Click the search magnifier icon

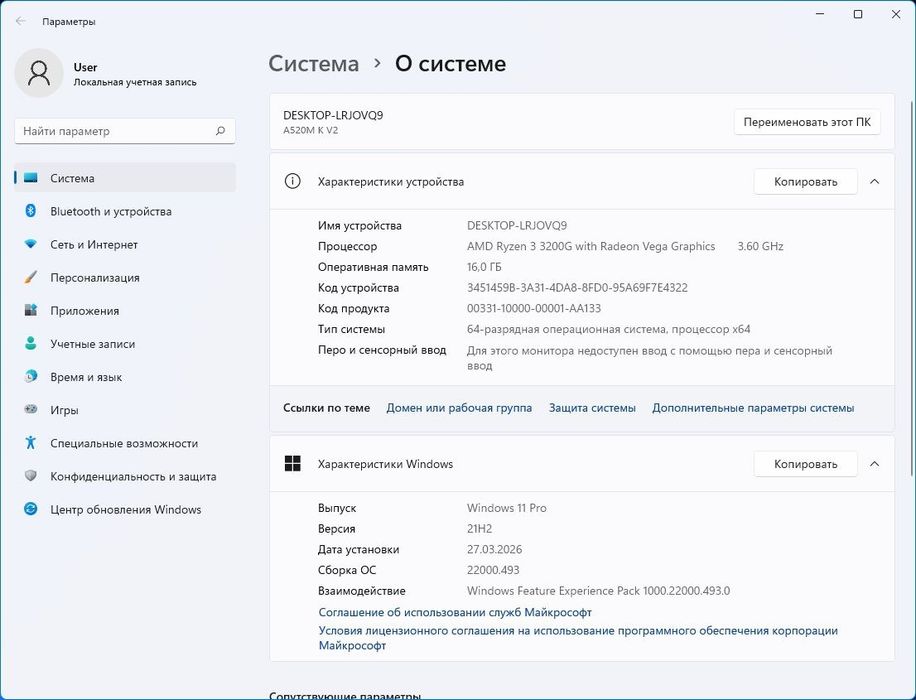pos(220,131)
